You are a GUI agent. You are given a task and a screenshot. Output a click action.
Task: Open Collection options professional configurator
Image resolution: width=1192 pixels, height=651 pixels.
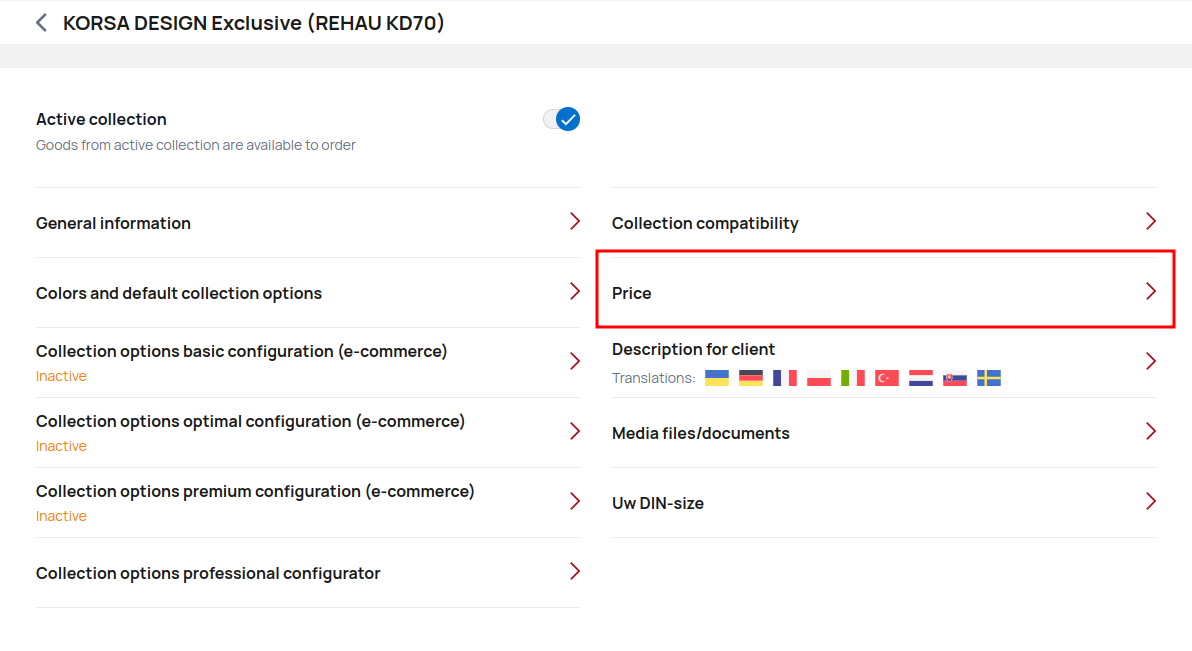coord(307,573)
